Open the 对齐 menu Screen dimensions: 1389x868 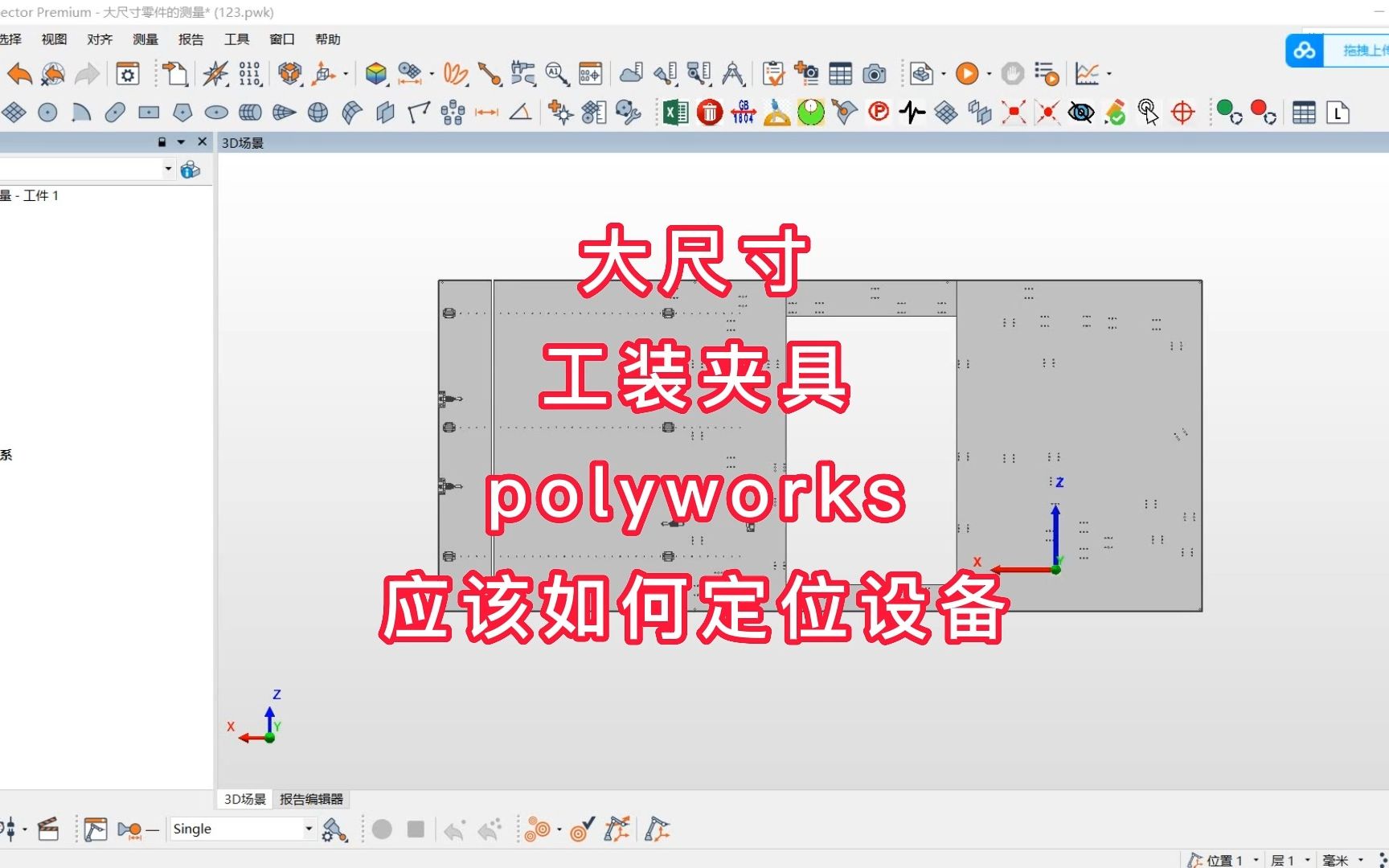[x=100, y=39]
